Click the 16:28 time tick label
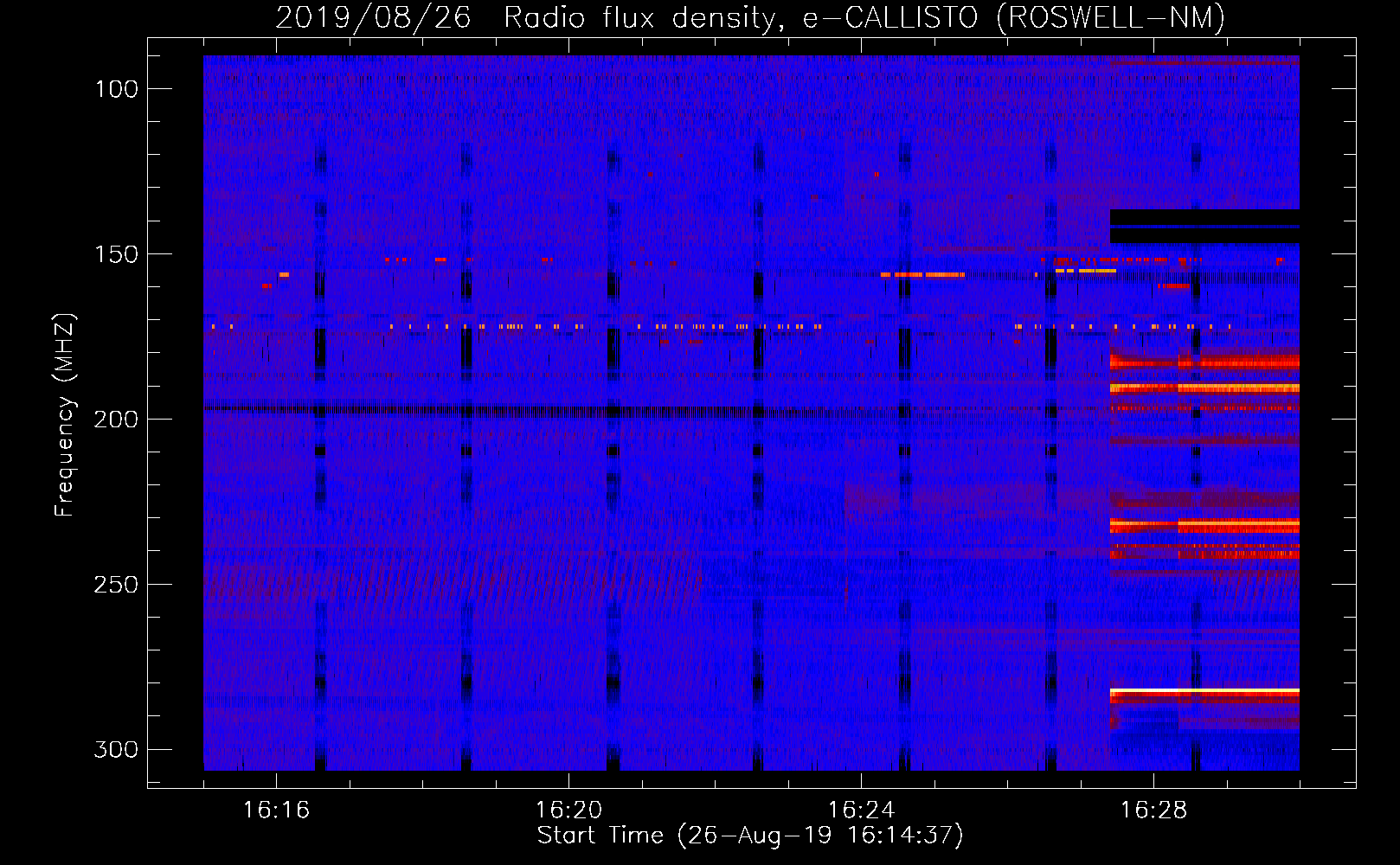The width and height of the screenshot is (1400, 865). [1153, 811]
